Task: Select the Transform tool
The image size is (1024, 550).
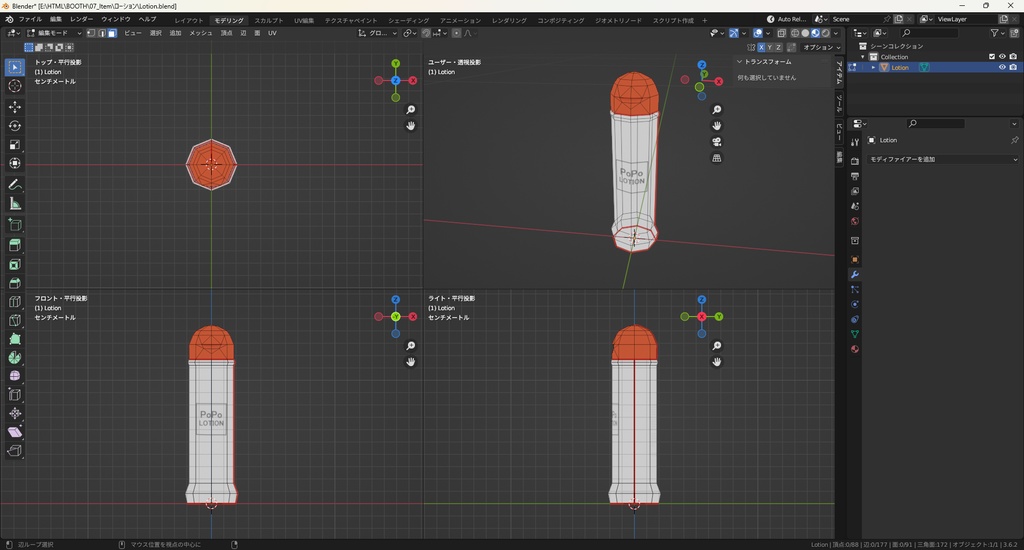Action: (15, 163)
